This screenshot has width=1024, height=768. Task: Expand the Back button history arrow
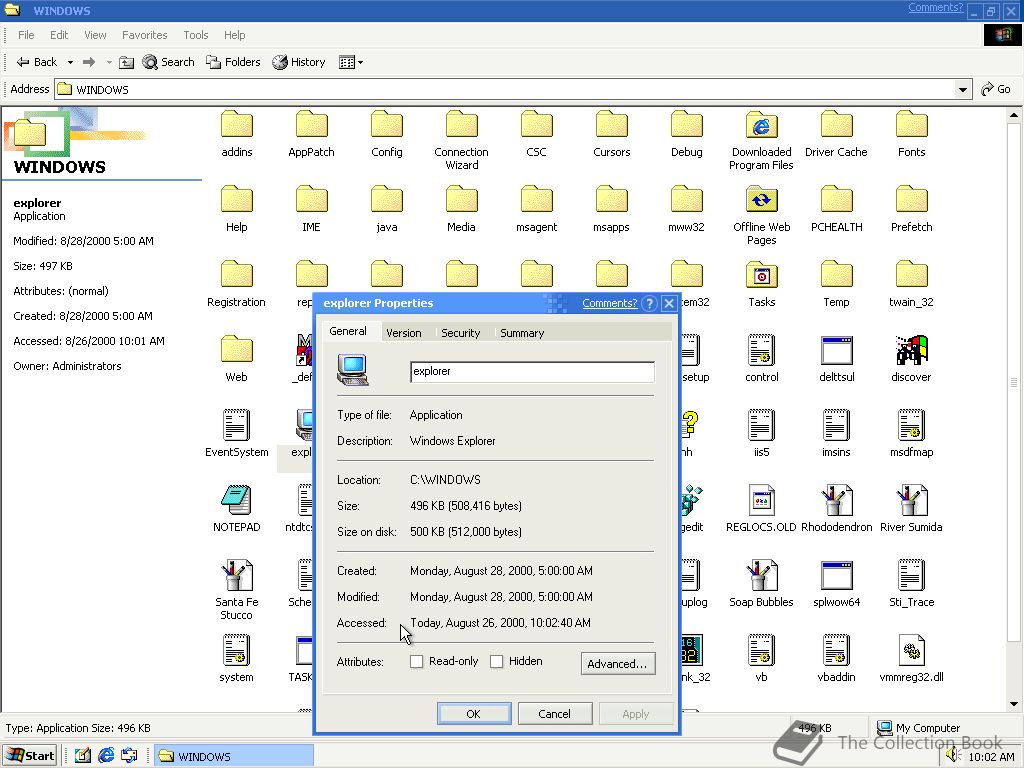click(x=70, y=62)
